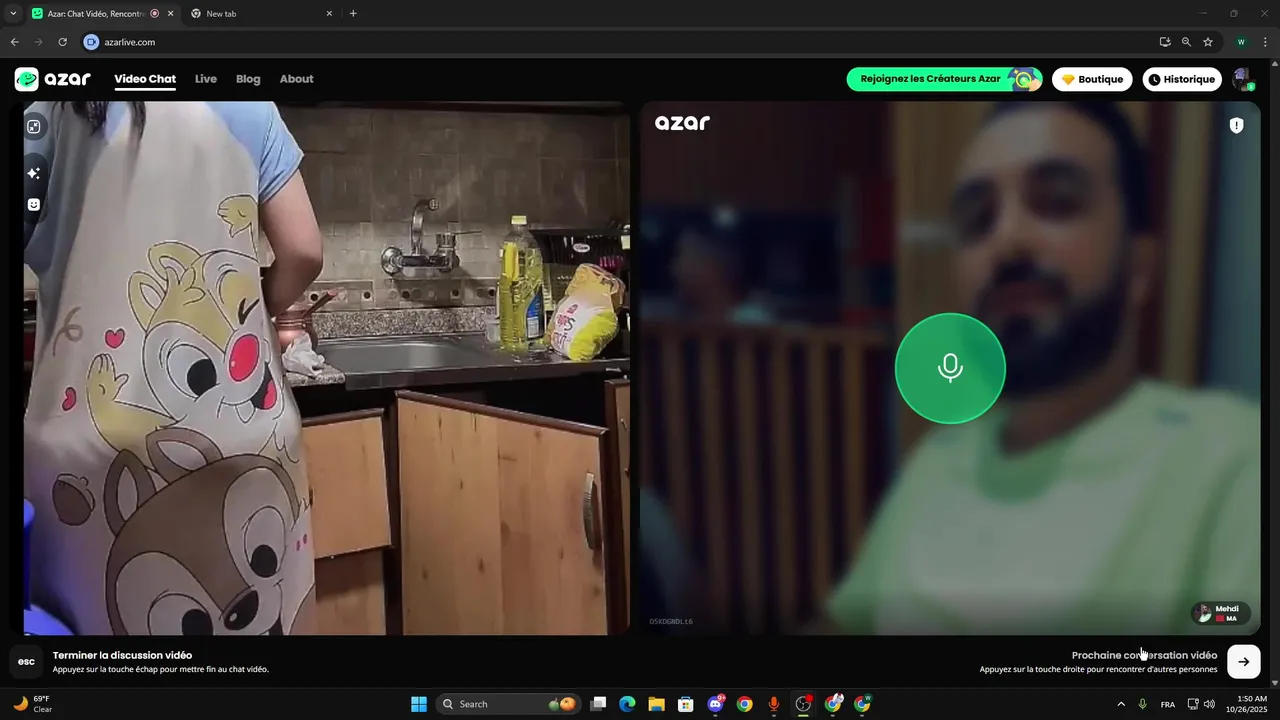Screen dimensions: 1280x720
Task: Launch Microsoft Edge from taskbar
Action: (627, 704)
